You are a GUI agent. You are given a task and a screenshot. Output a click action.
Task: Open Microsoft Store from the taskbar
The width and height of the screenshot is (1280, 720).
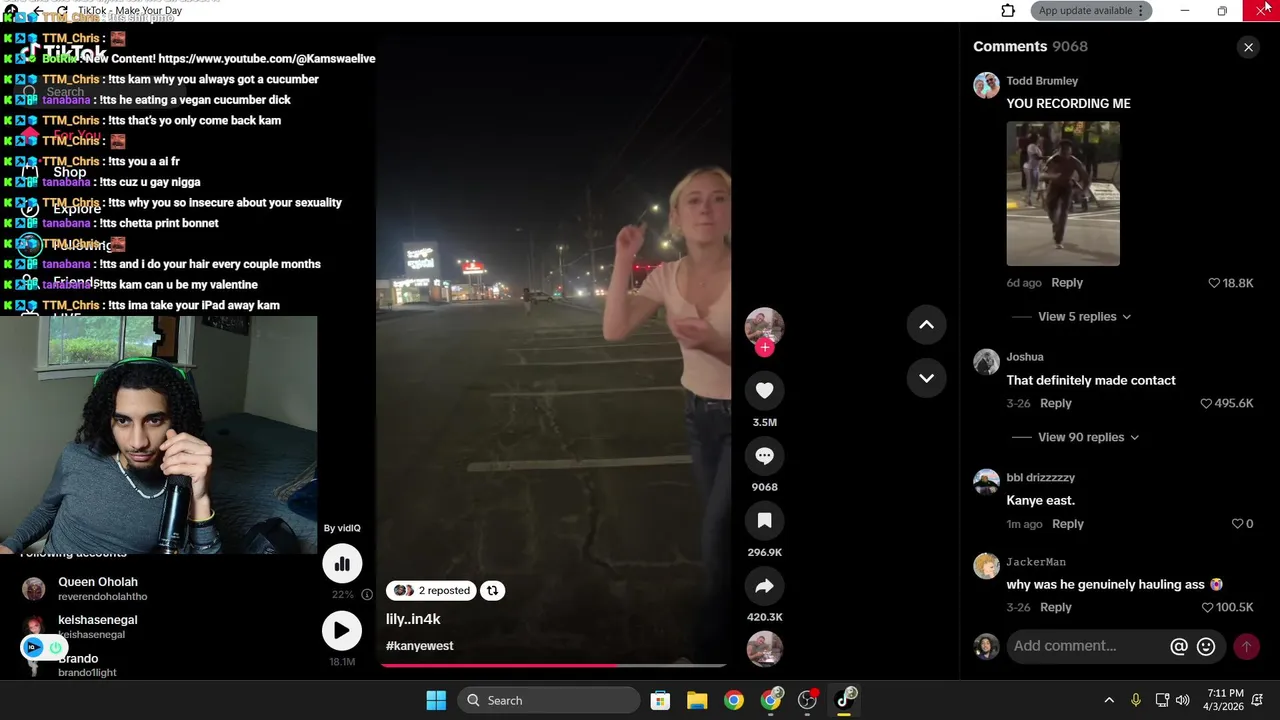pos(660,700)
